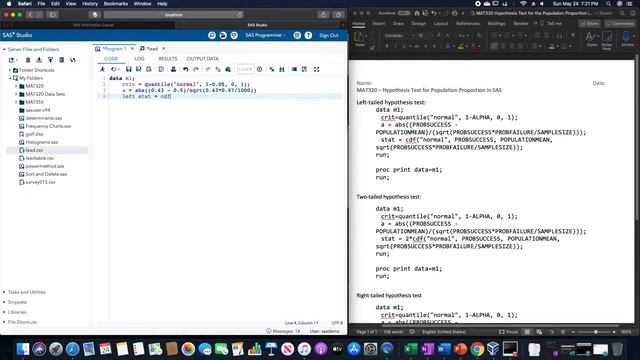Open the App Store from the Dock
The image size is (640, 360).
pos(354,349)
